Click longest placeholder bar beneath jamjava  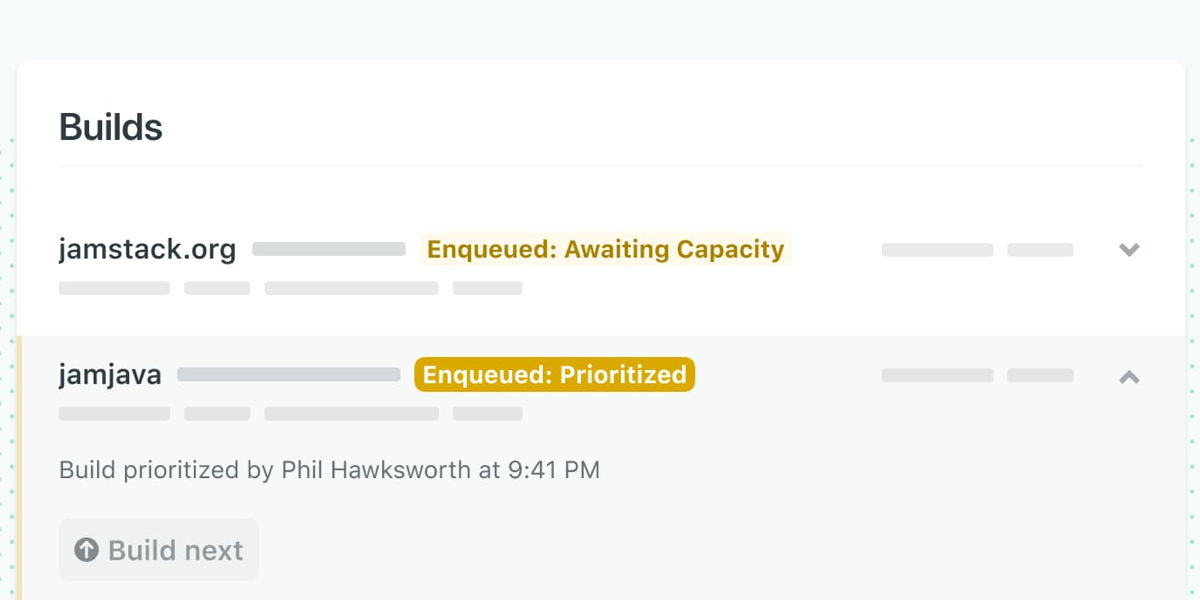pos(351,414)
